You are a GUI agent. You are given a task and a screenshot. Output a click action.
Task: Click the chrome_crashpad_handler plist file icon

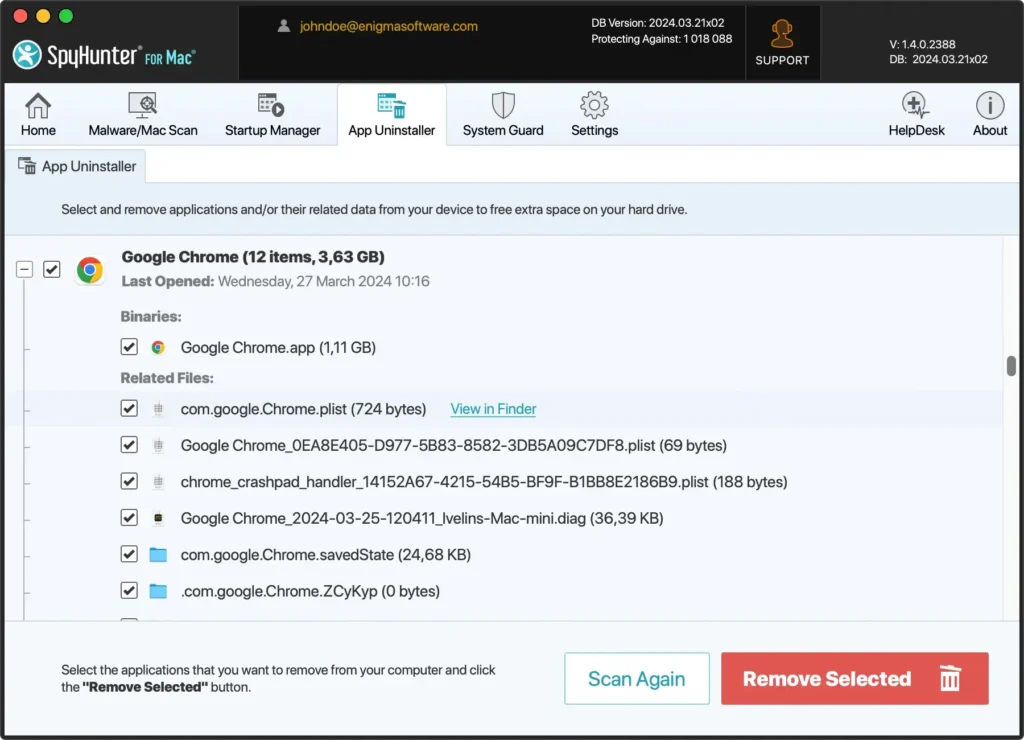point(158,482)
